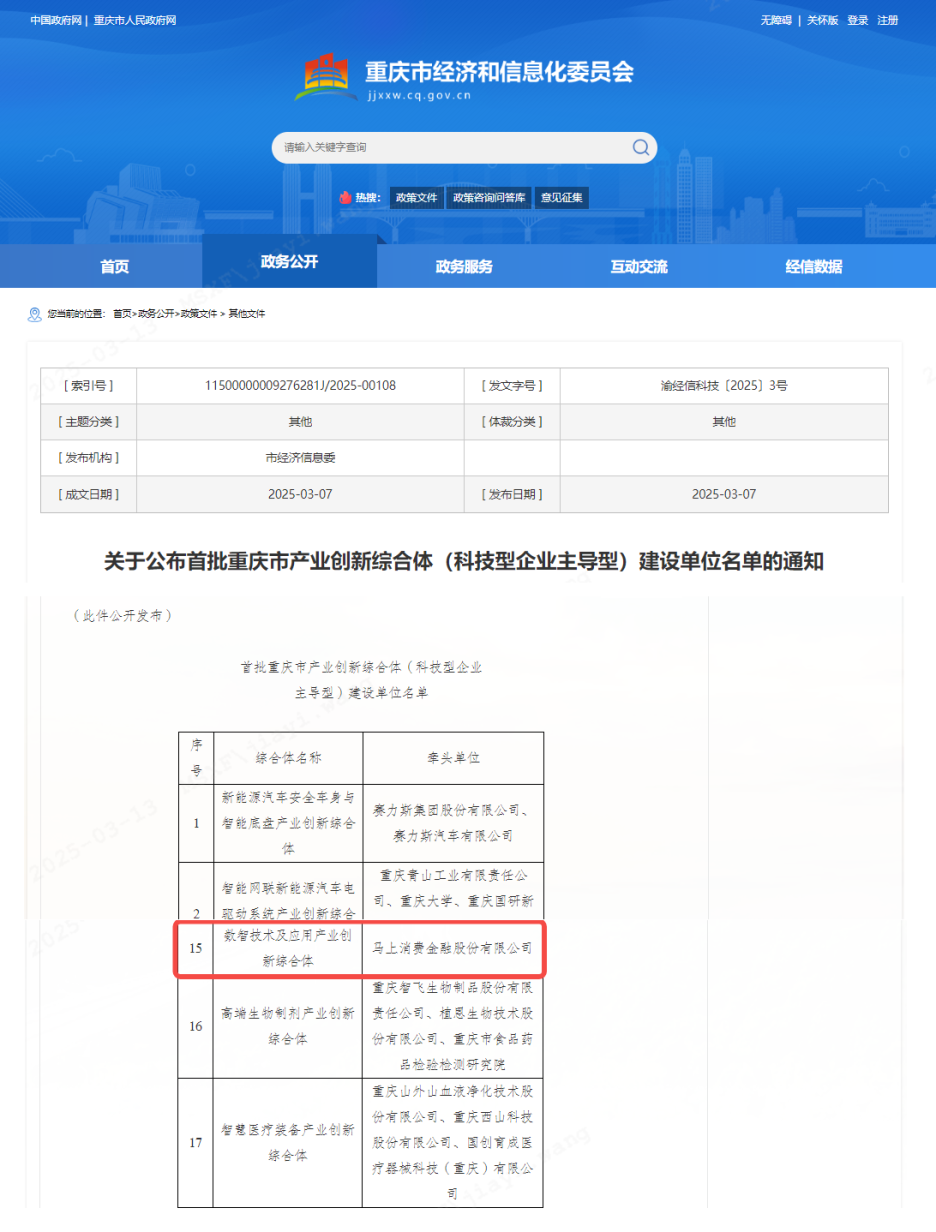This screenshot has width=936, height=1232.
Task: Open the 经信数据 navigation tab
Action: click(x=814, y=267)
